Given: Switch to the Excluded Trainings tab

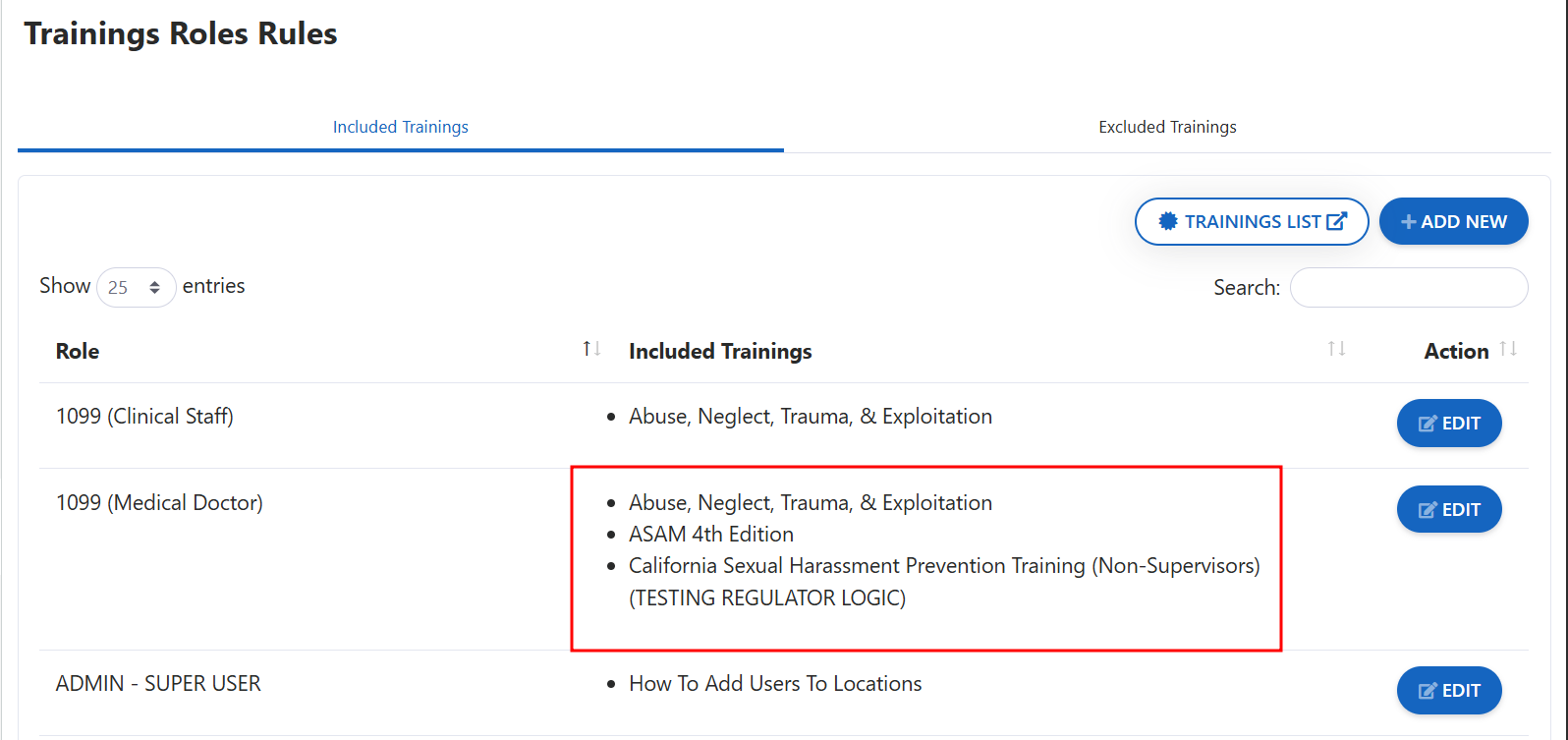Looking at the screenshot, I should (1167, 127).
